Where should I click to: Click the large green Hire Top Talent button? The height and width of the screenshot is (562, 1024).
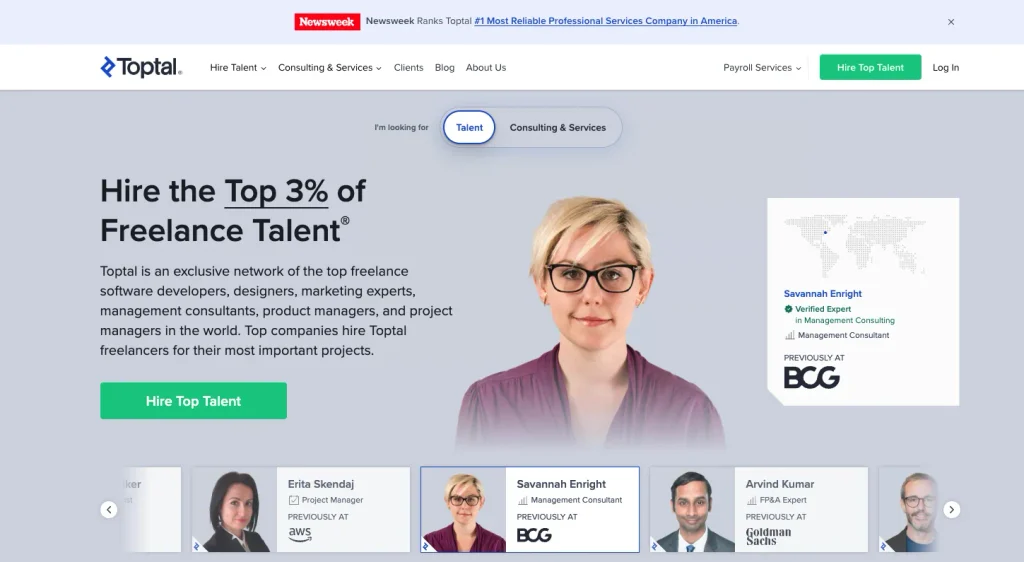[x=193, y=401]
